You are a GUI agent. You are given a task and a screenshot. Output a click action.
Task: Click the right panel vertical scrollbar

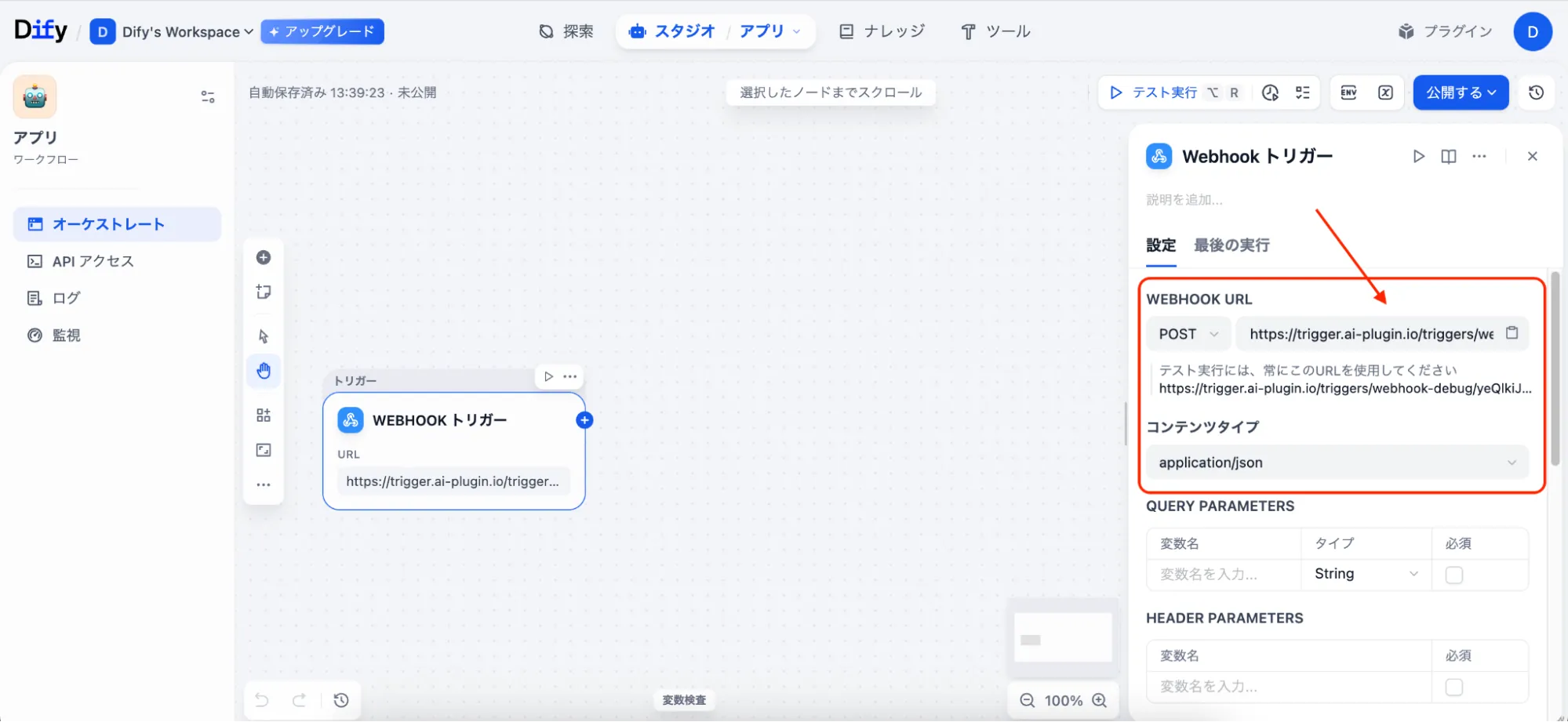point(1555,368)
